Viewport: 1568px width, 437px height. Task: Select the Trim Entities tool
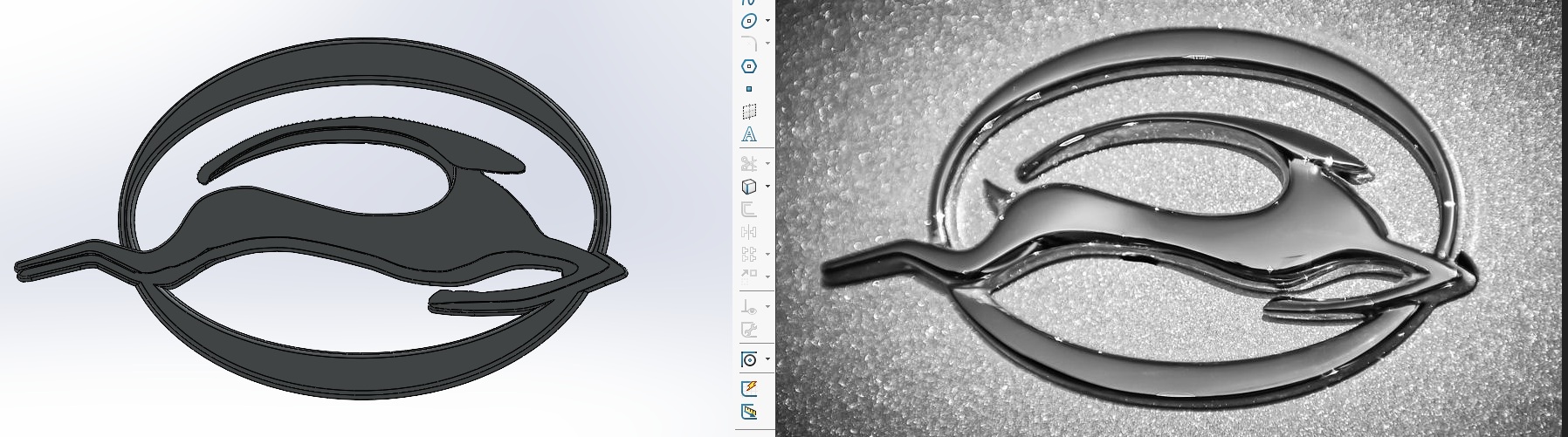(x=748, y=163)
